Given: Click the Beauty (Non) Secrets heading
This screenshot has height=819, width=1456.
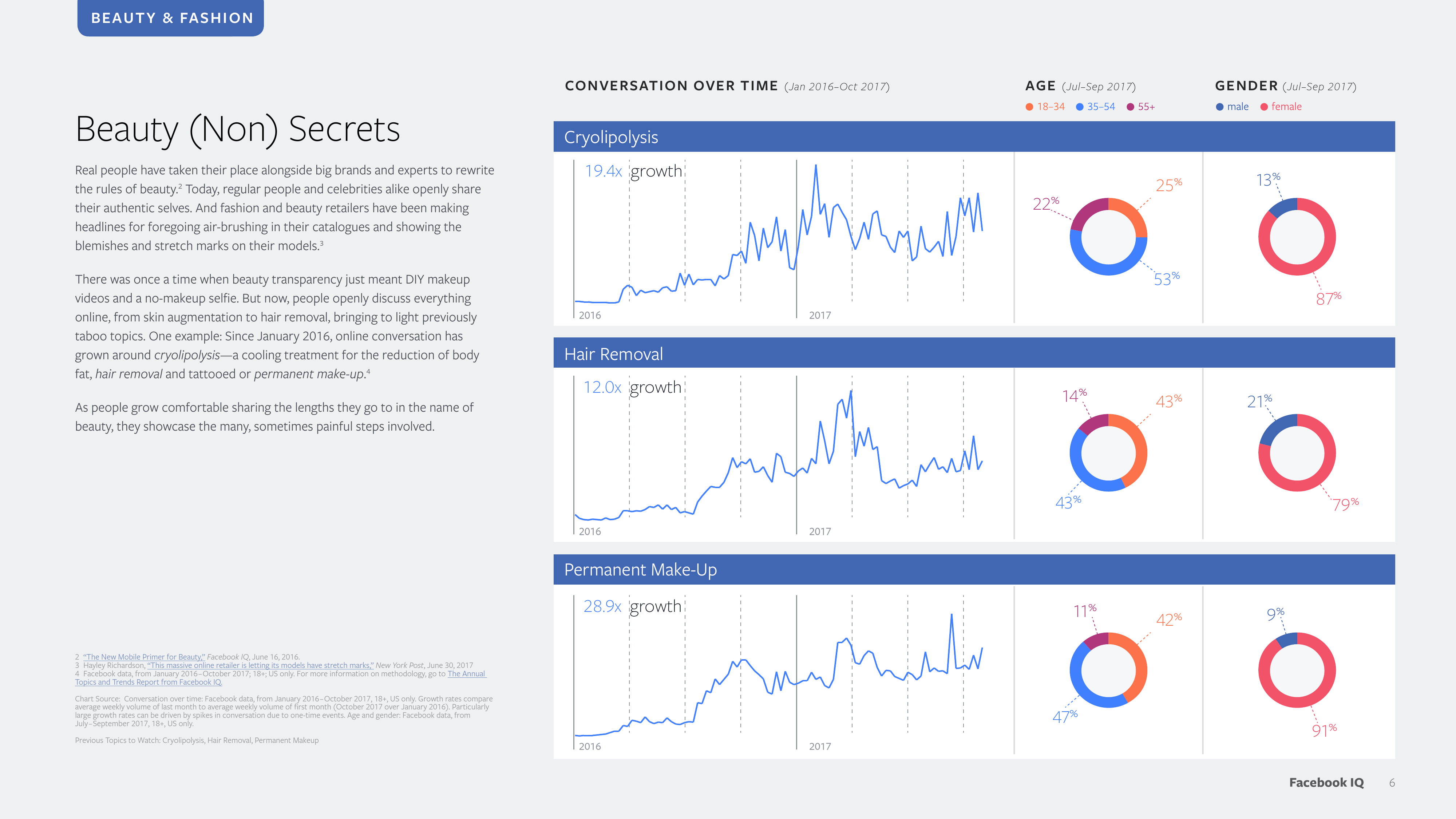Looking at the screenshot, I should (237, 130).
